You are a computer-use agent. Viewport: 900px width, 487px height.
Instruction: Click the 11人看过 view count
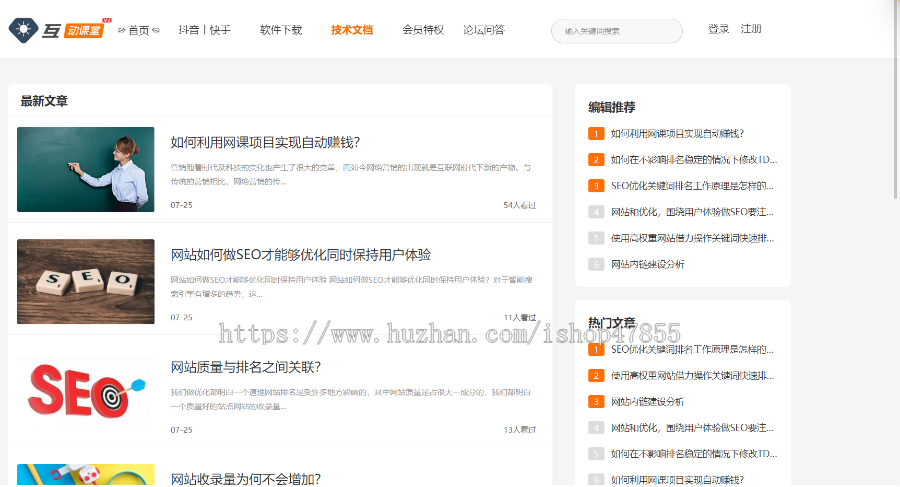point(519,317)
